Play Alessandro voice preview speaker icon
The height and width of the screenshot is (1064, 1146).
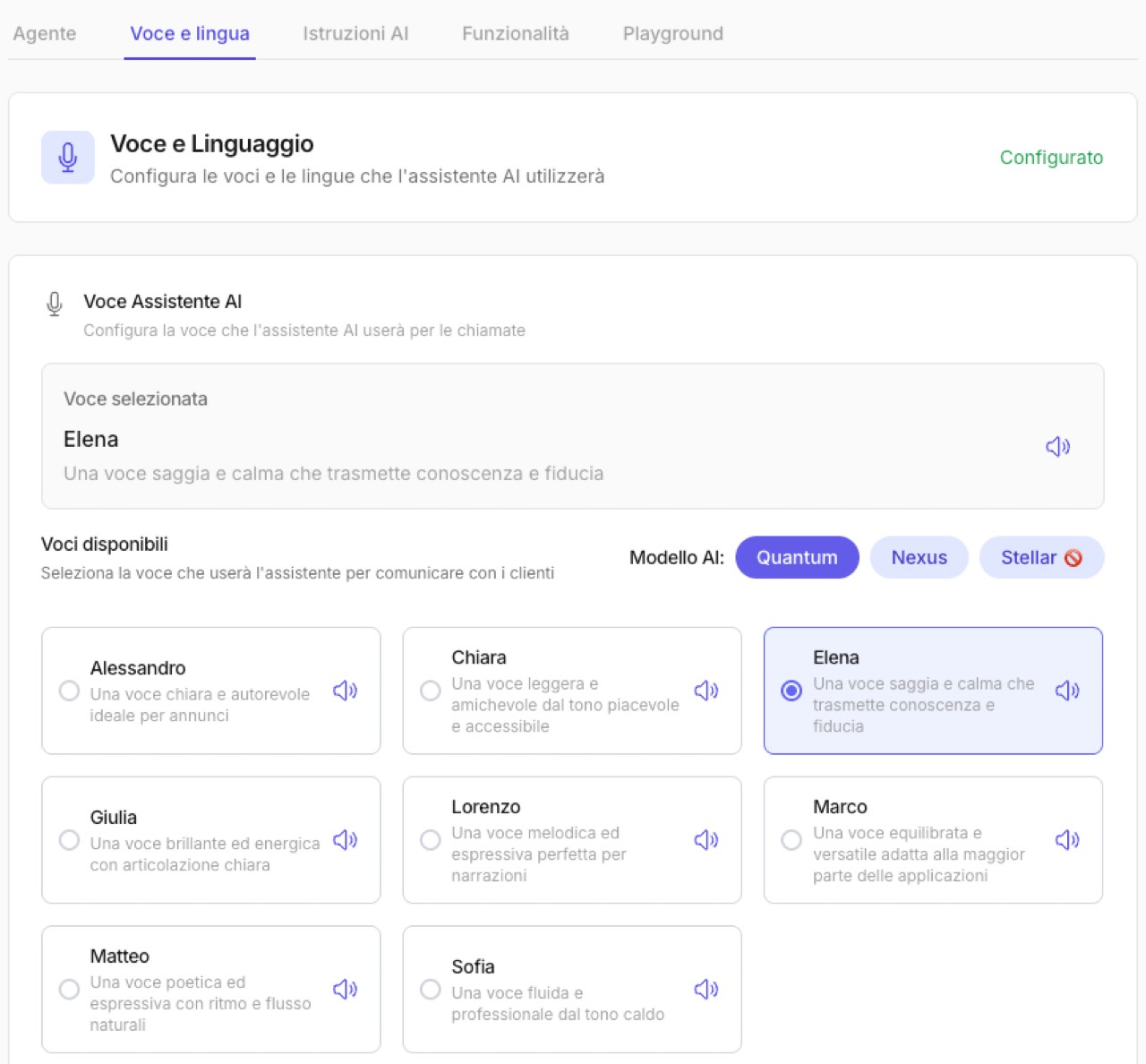coord(345,691)
